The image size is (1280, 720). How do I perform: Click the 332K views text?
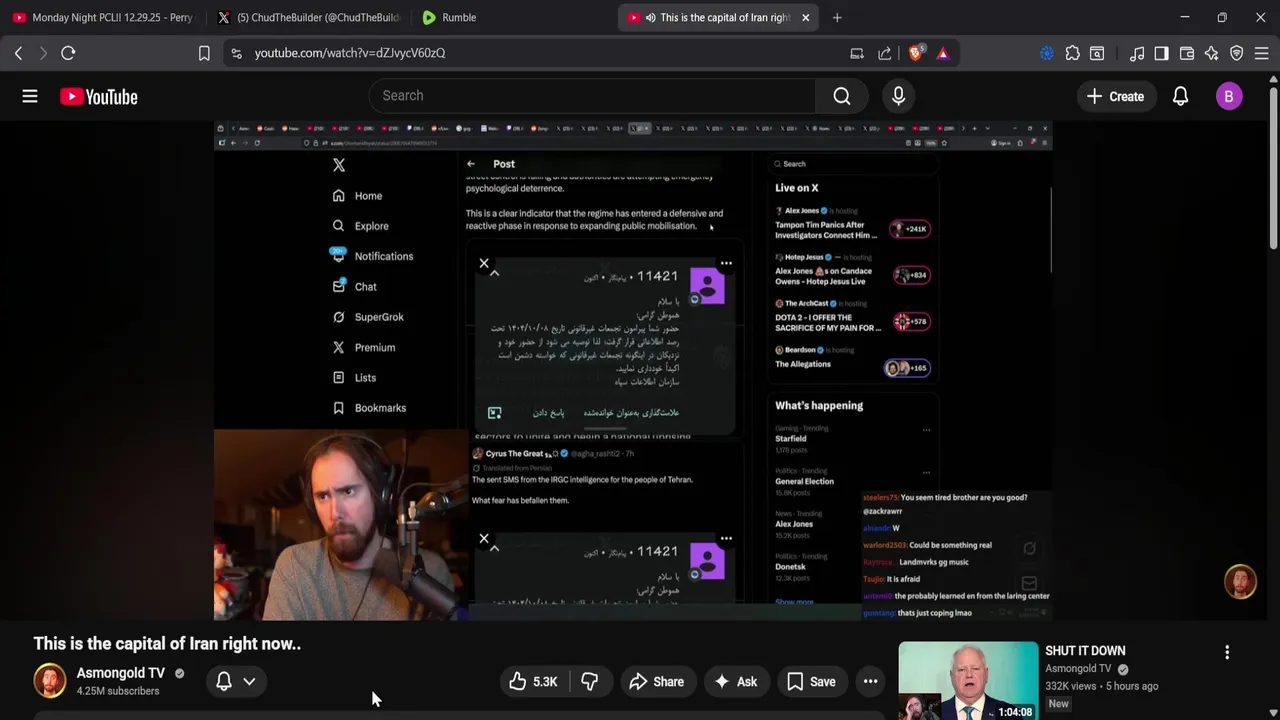(x=1070, y=686)
